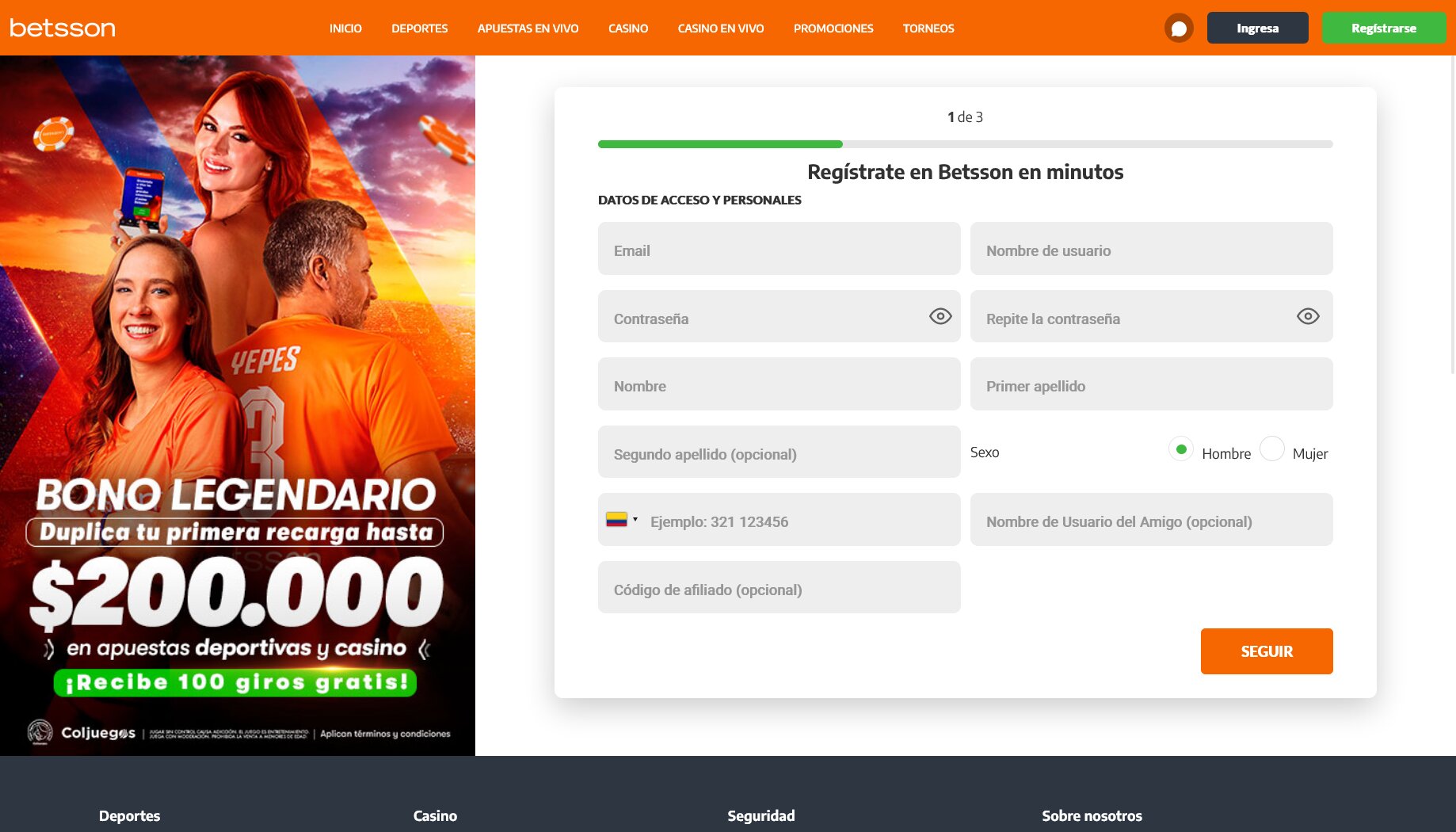The height and width of the screenshot is (832, 1456).
Task: Click the Seguridad footer heading
Action: tap(761, 815)
